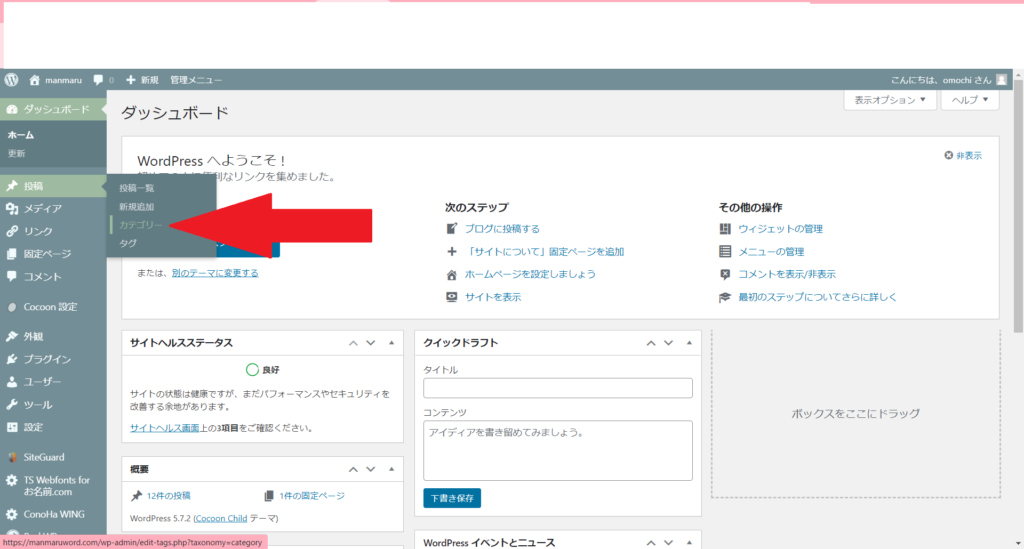This screenshot has height=549, width=1024.
Task: Open the ダッシュボード gauge icon
Action: pos(12,109)
